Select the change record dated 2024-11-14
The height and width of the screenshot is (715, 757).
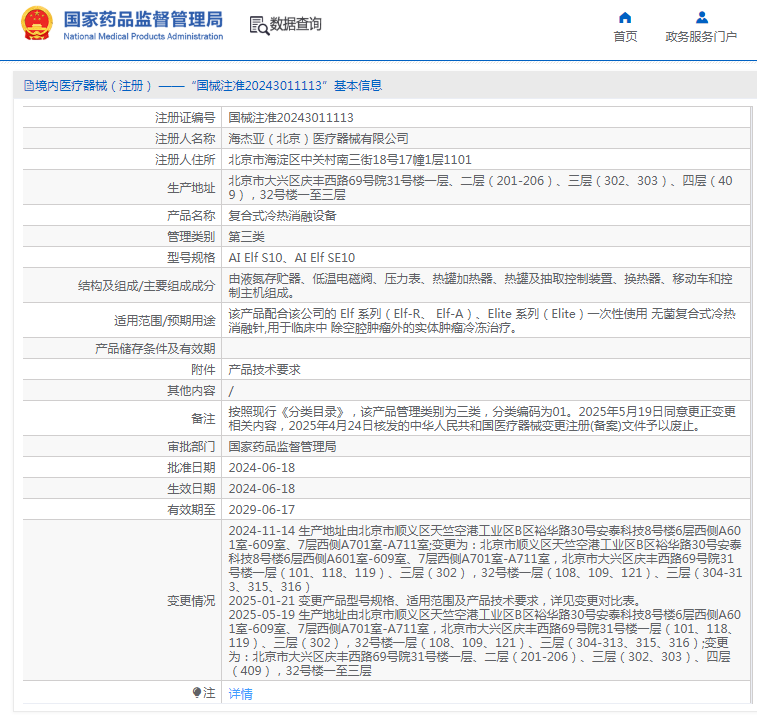pos(485,559)
